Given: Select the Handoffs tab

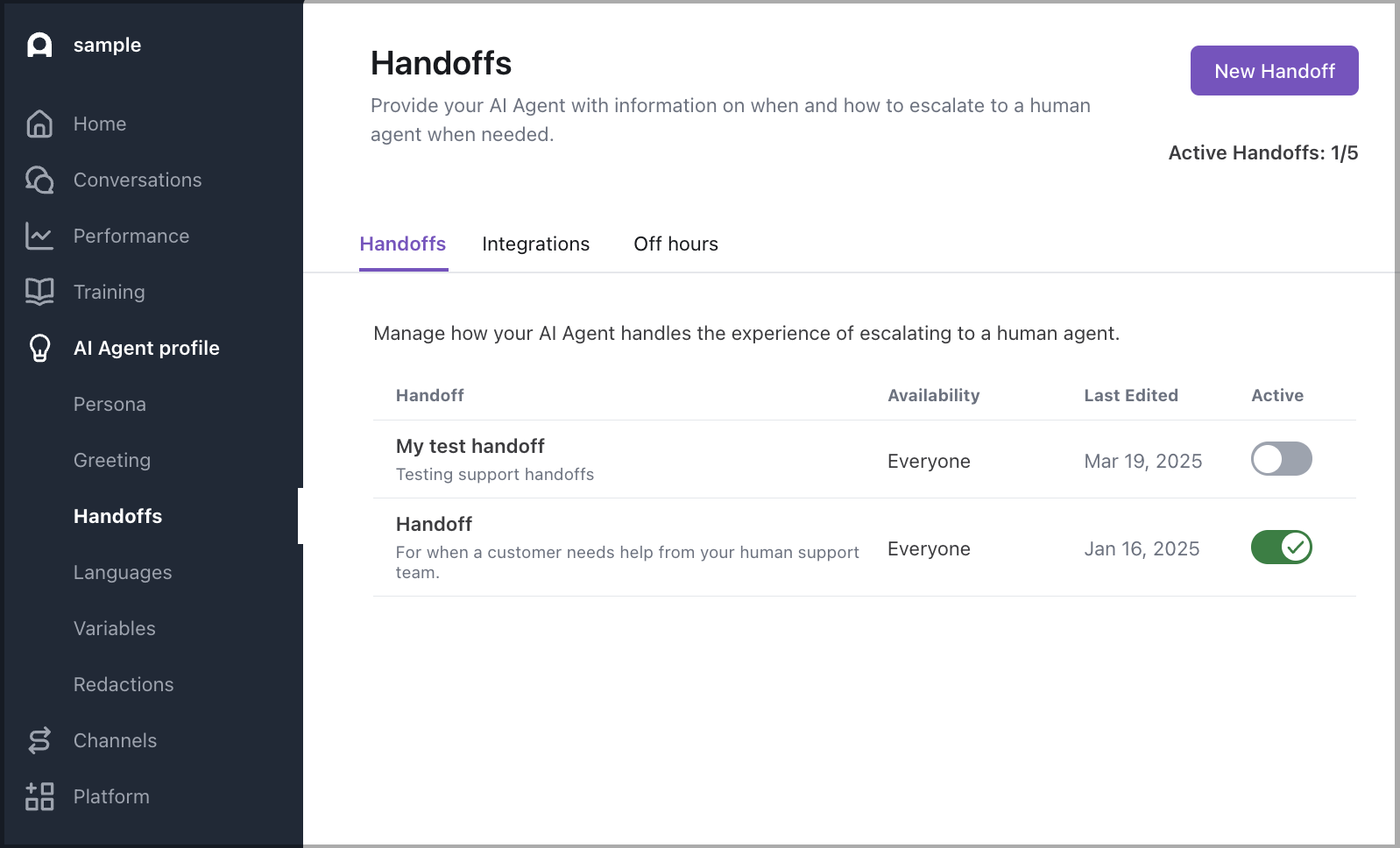Looking at the screenshot, I should click(402, 244).
